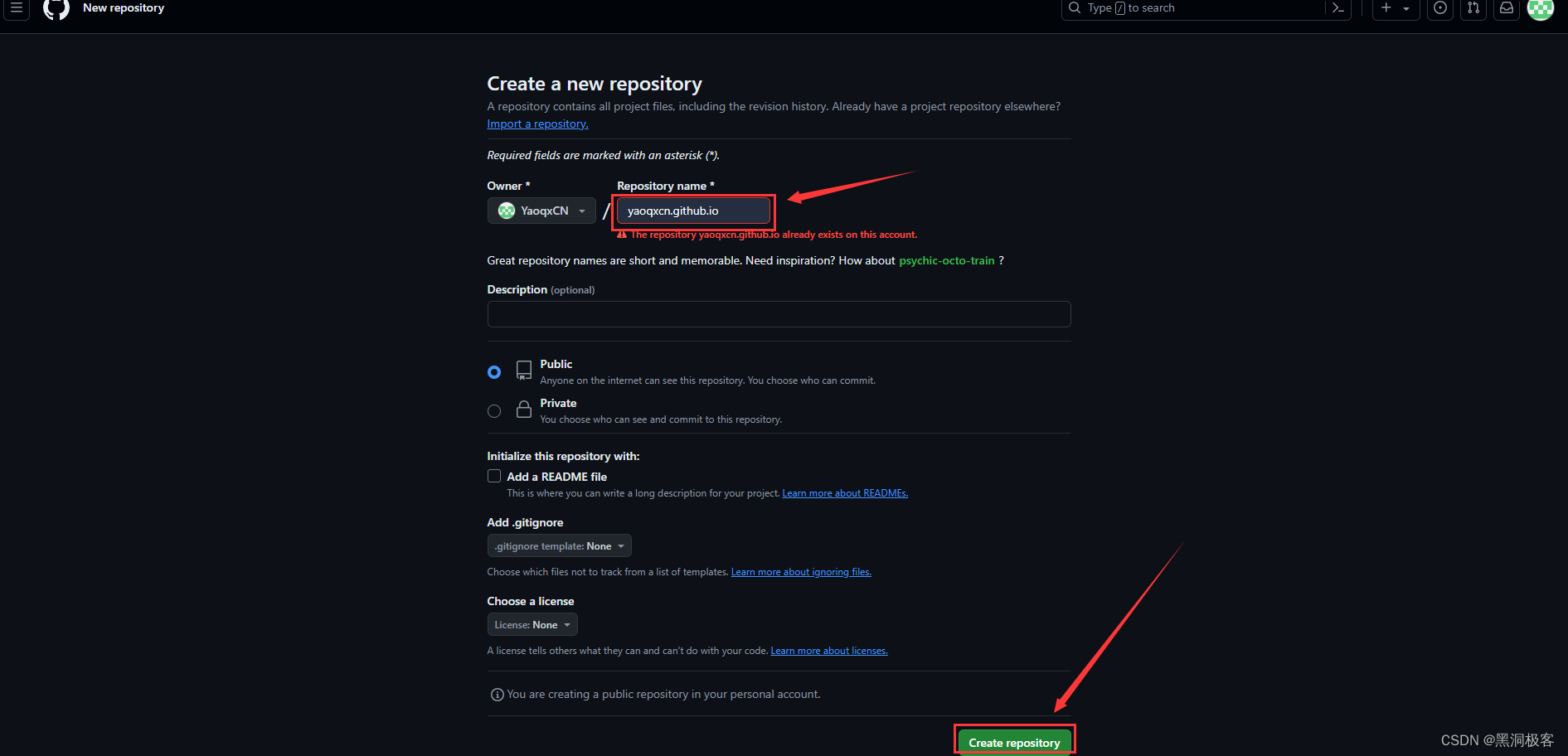
Task: Open Learn more about licenses link
Action: coord(829,651)
